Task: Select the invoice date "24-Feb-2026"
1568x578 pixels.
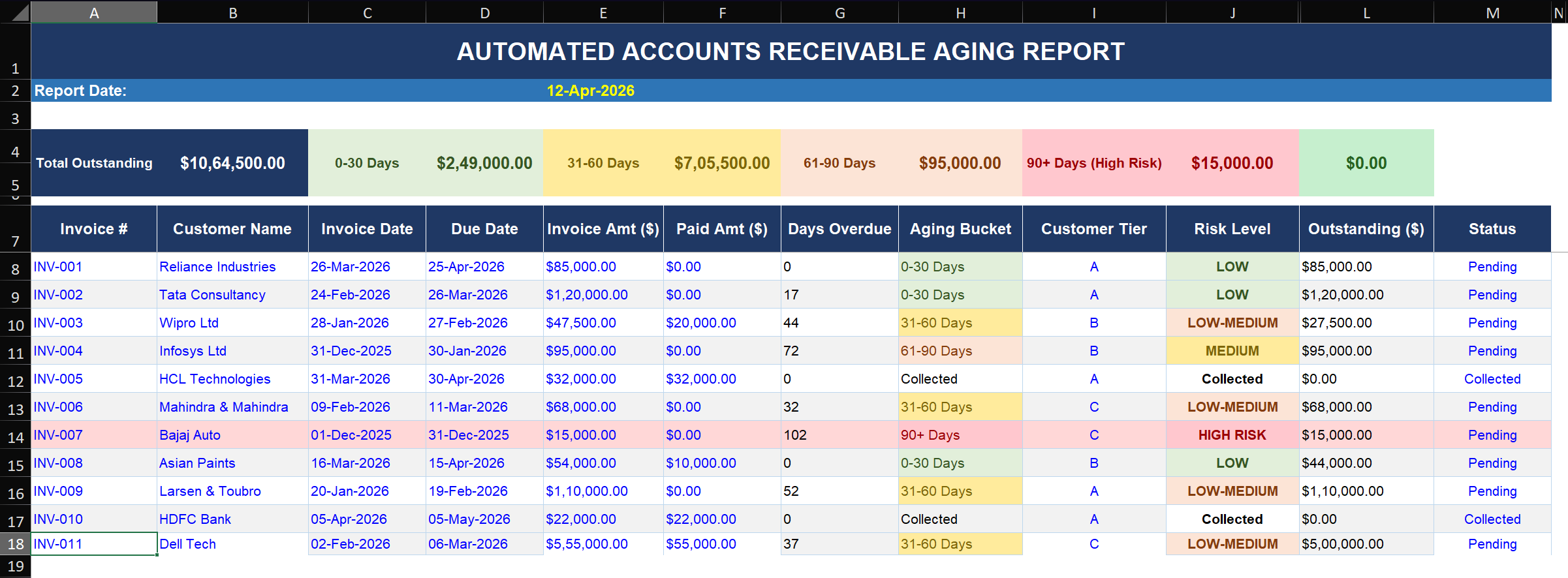Action: [367, 295]
